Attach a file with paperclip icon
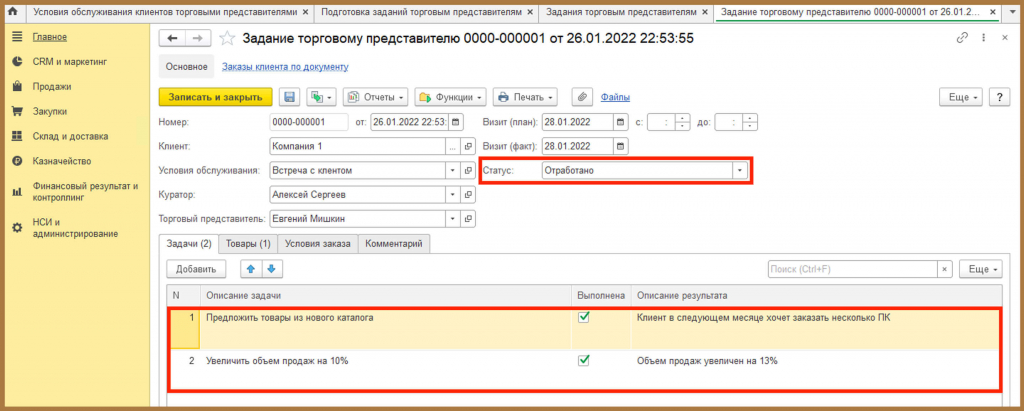Viewport: 1024px width, 411px height. tap(582, 97)
